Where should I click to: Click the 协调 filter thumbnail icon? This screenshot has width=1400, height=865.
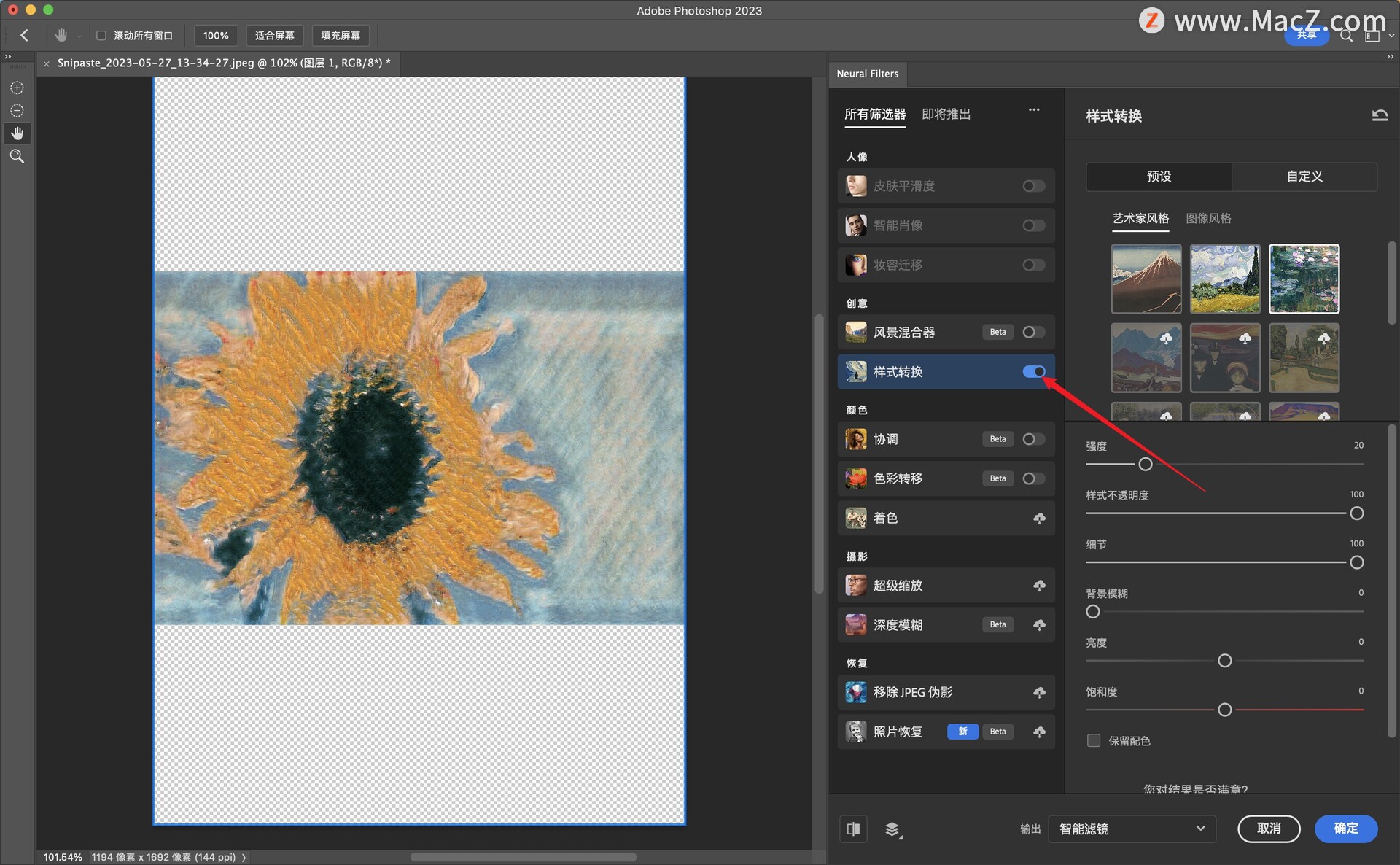856,439
